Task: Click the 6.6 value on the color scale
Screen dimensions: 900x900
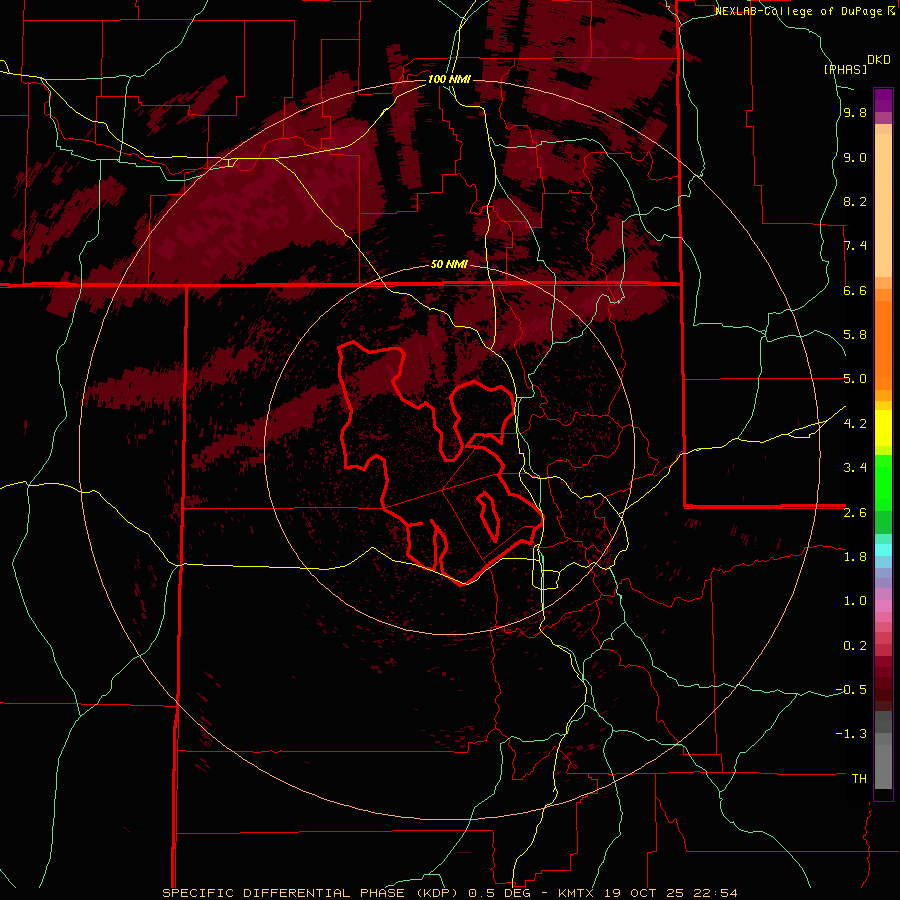Action: coord(855,290)
